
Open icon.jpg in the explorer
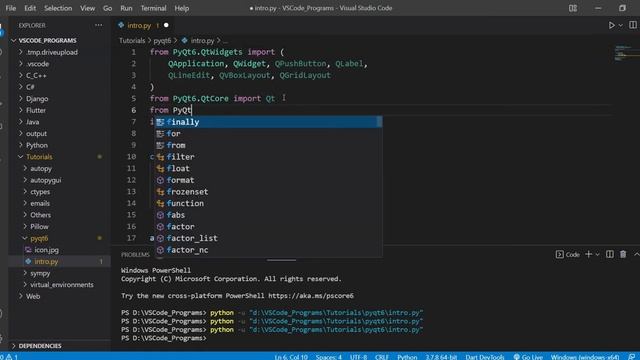click(x=46, y=250)
